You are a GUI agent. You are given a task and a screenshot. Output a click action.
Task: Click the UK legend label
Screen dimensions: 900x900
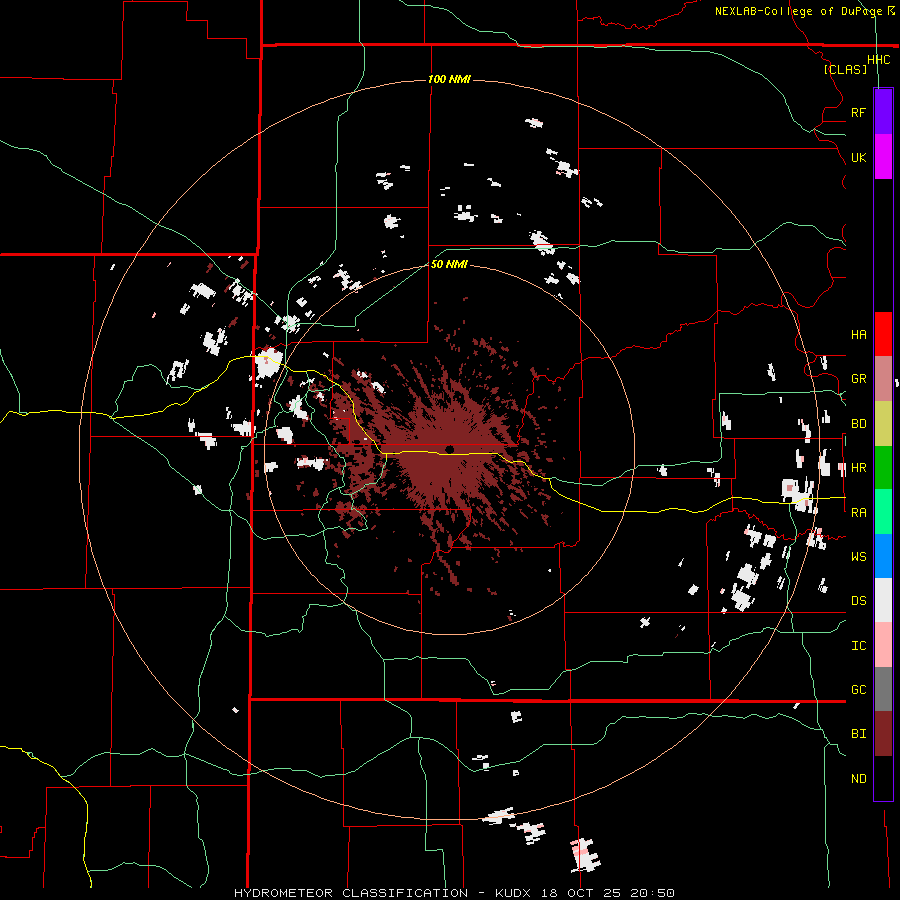point(858,157)
